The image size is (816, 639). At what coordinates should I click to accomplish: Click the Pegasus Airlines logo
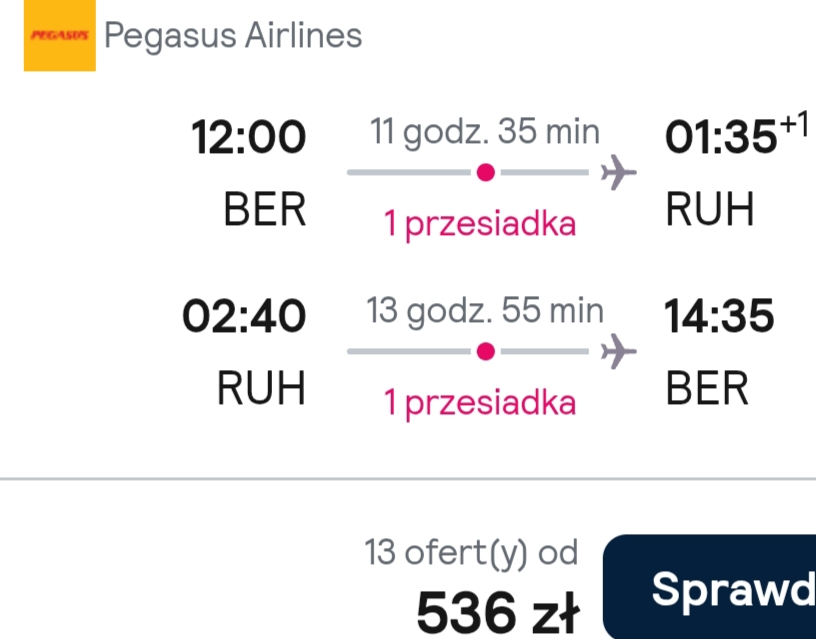(60, 35)
